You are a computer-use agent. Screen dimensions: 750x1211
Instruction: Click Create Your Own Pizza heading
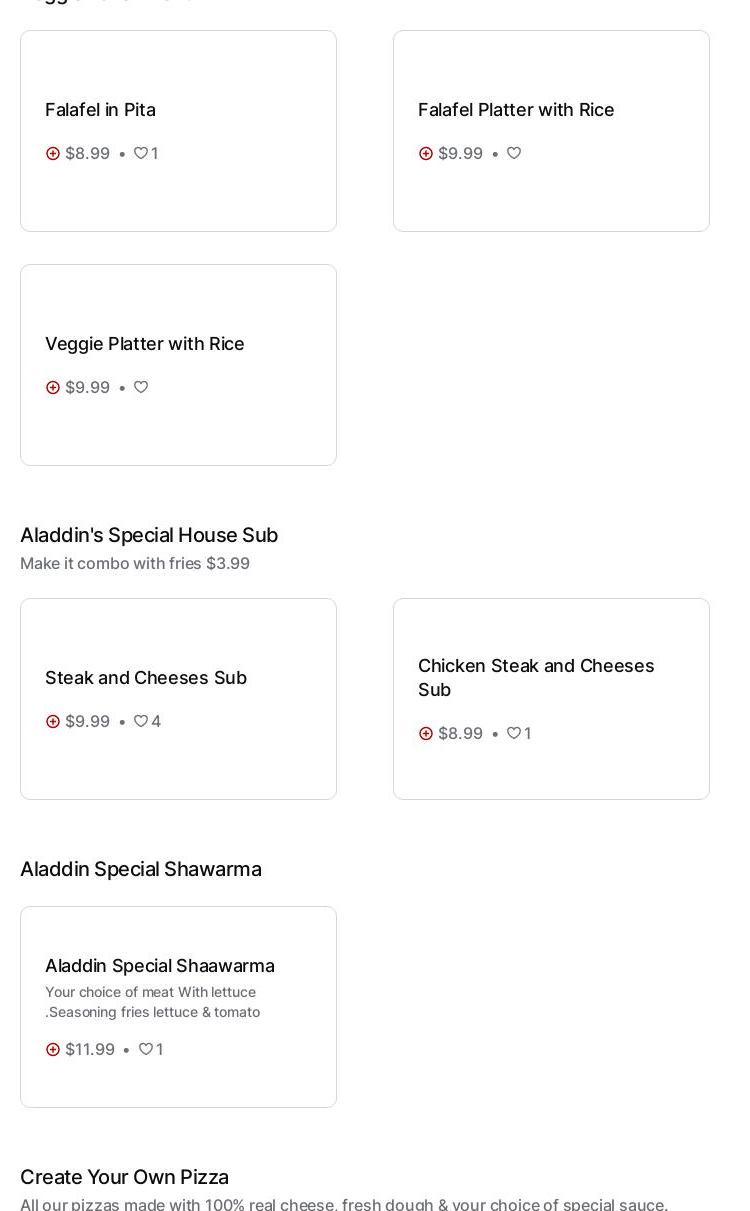coord(124,1177)
